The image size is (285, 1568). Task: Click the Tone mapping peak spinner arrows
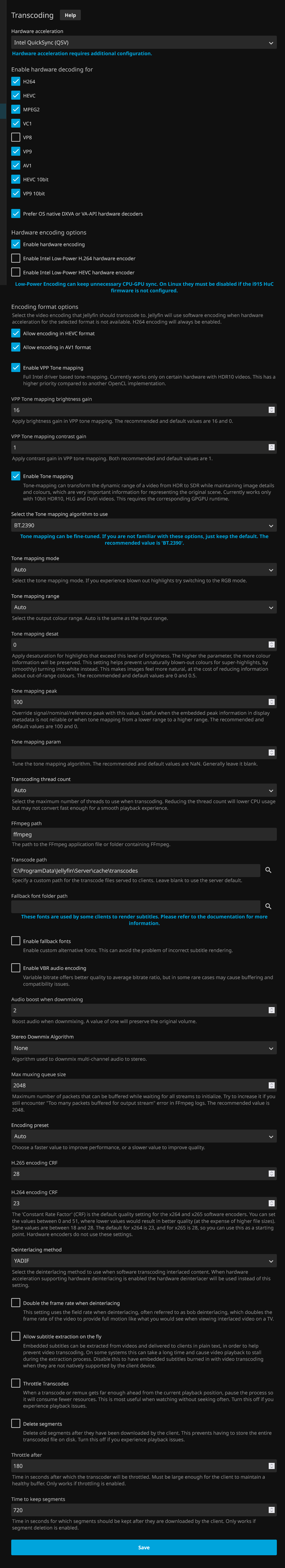(272, 702)
